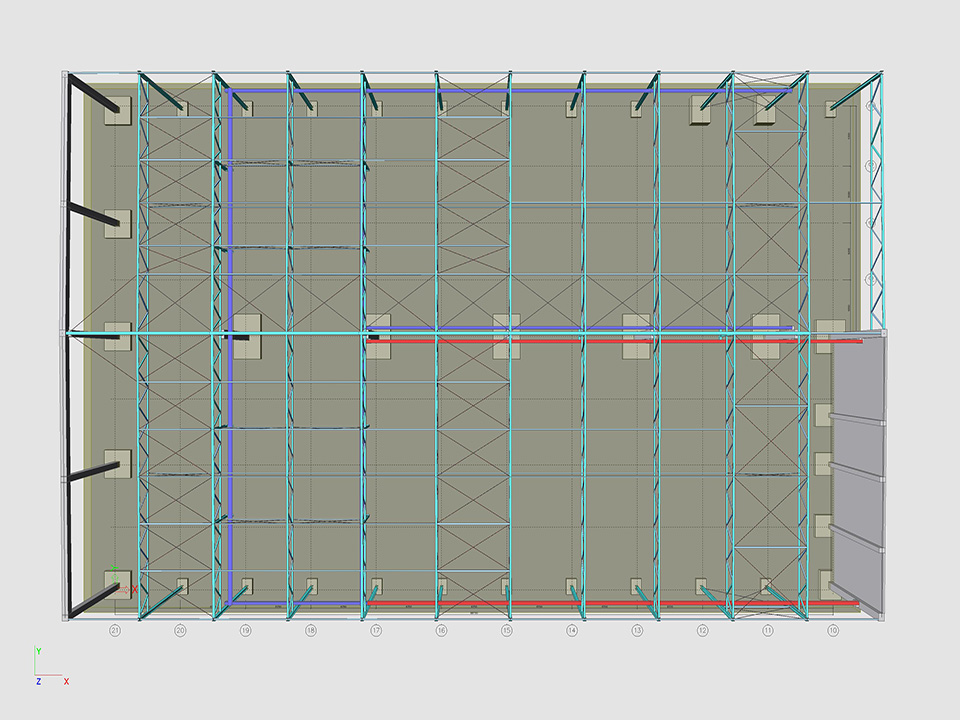Select grid bubble 13

(x=637, y=631)
